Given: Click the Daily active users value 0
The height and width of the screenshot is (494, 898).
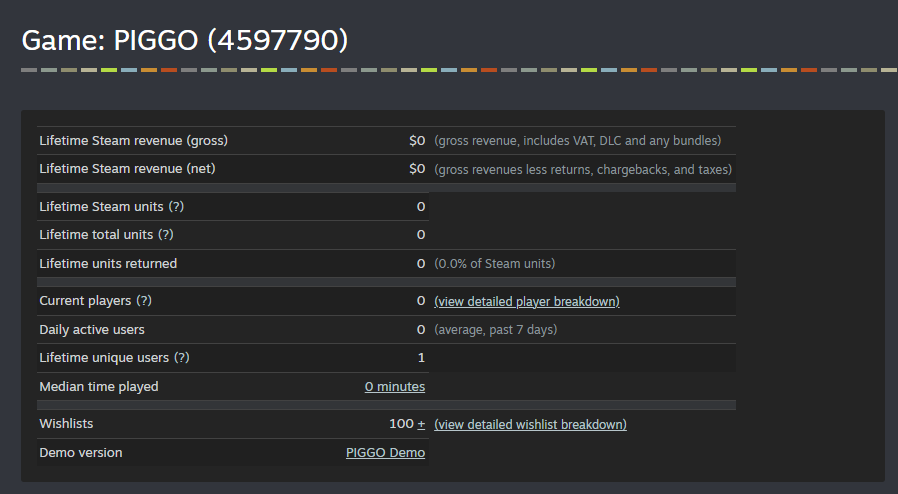Looking at the screenshot, I should coord(421,330).
